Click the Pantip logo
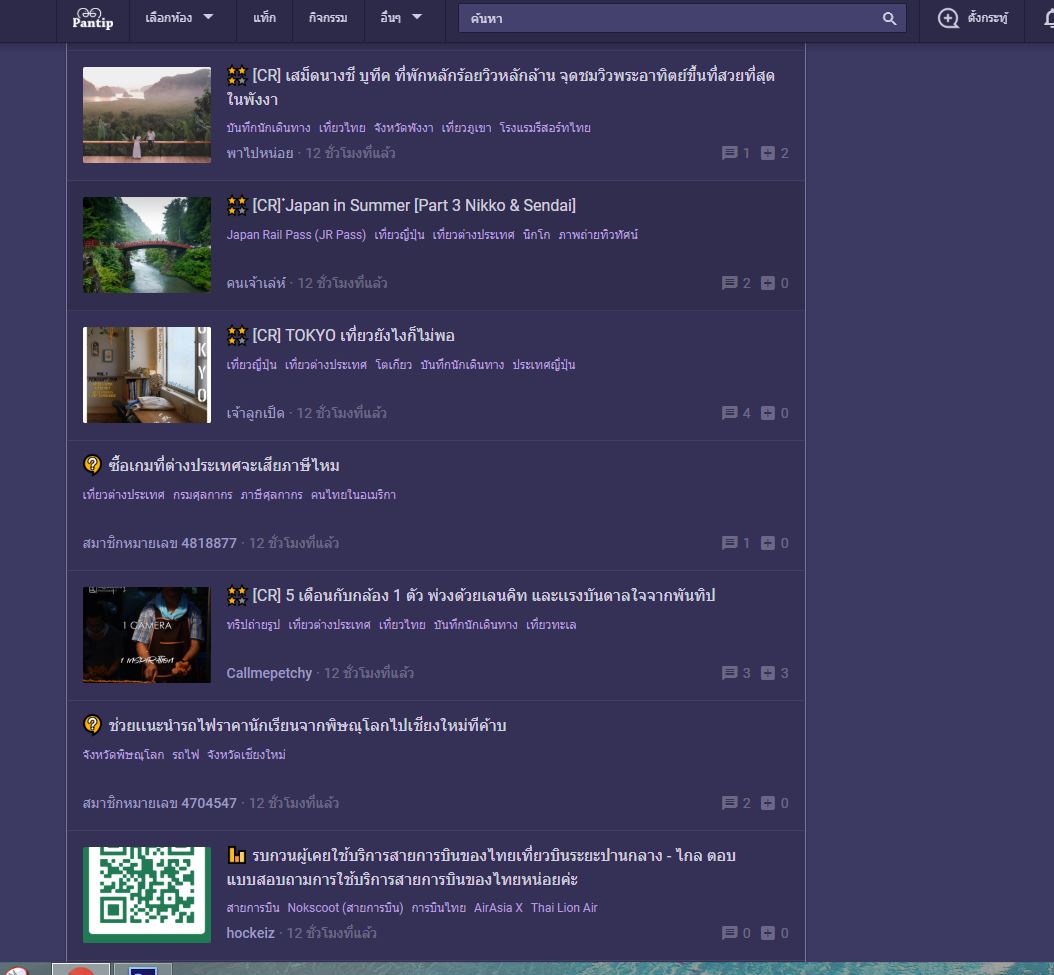This screenshot has width=1054, height=975. (x=95, y=17)
